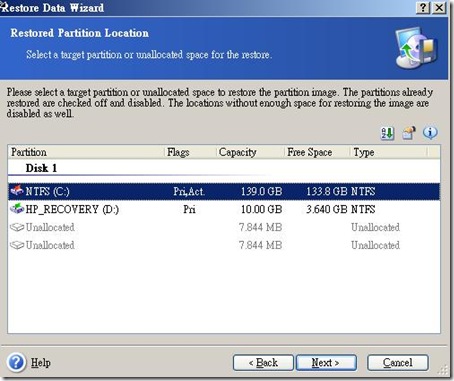Click the 139.0 GB capacity value
The height and width of the screenshot is (381, 454).
pyautogui.click(x=261, y=191)
